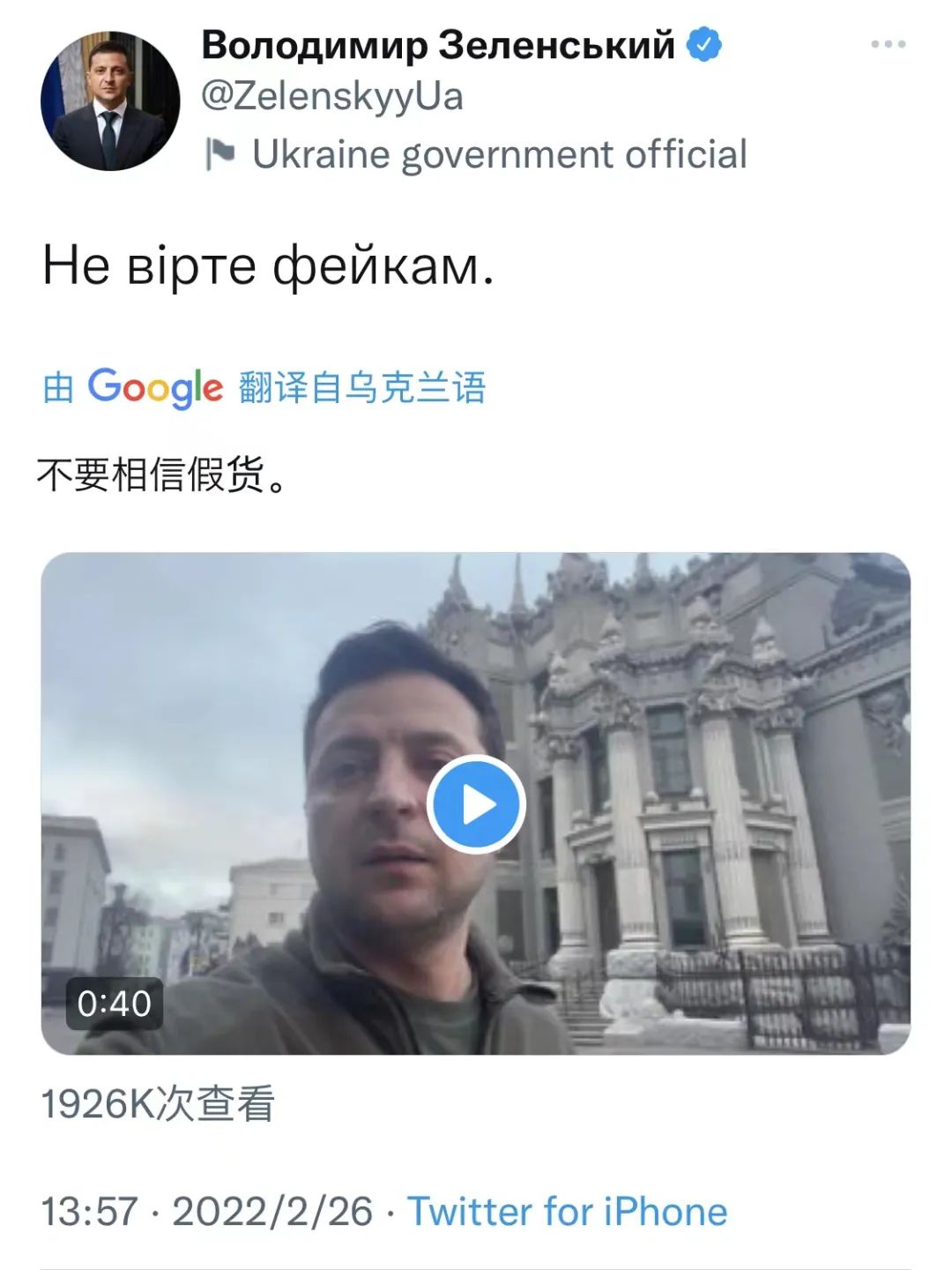This screenshot has width=952, height=1270.
Task: Click the 2022/2/26 post date
Action: tap(272, 1212)
